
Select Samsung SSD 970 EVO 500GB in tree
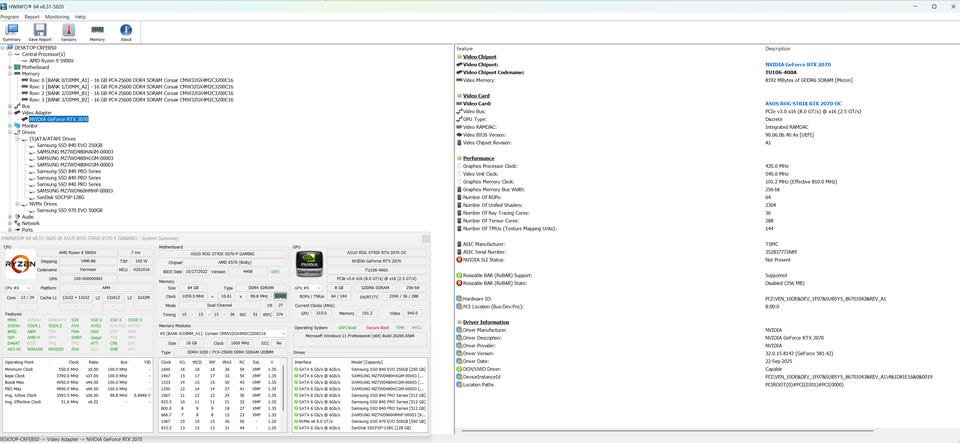[x=69, y=210]
